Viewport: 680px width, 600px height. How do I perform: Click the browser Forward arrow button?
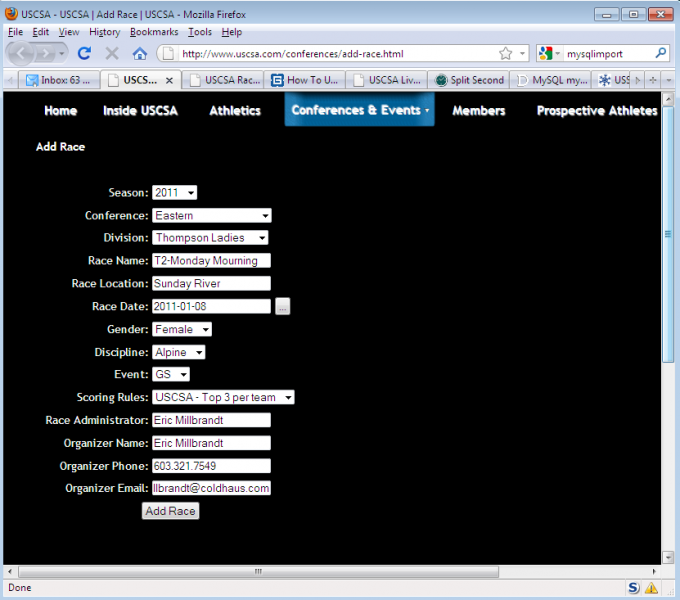[45, 54]
